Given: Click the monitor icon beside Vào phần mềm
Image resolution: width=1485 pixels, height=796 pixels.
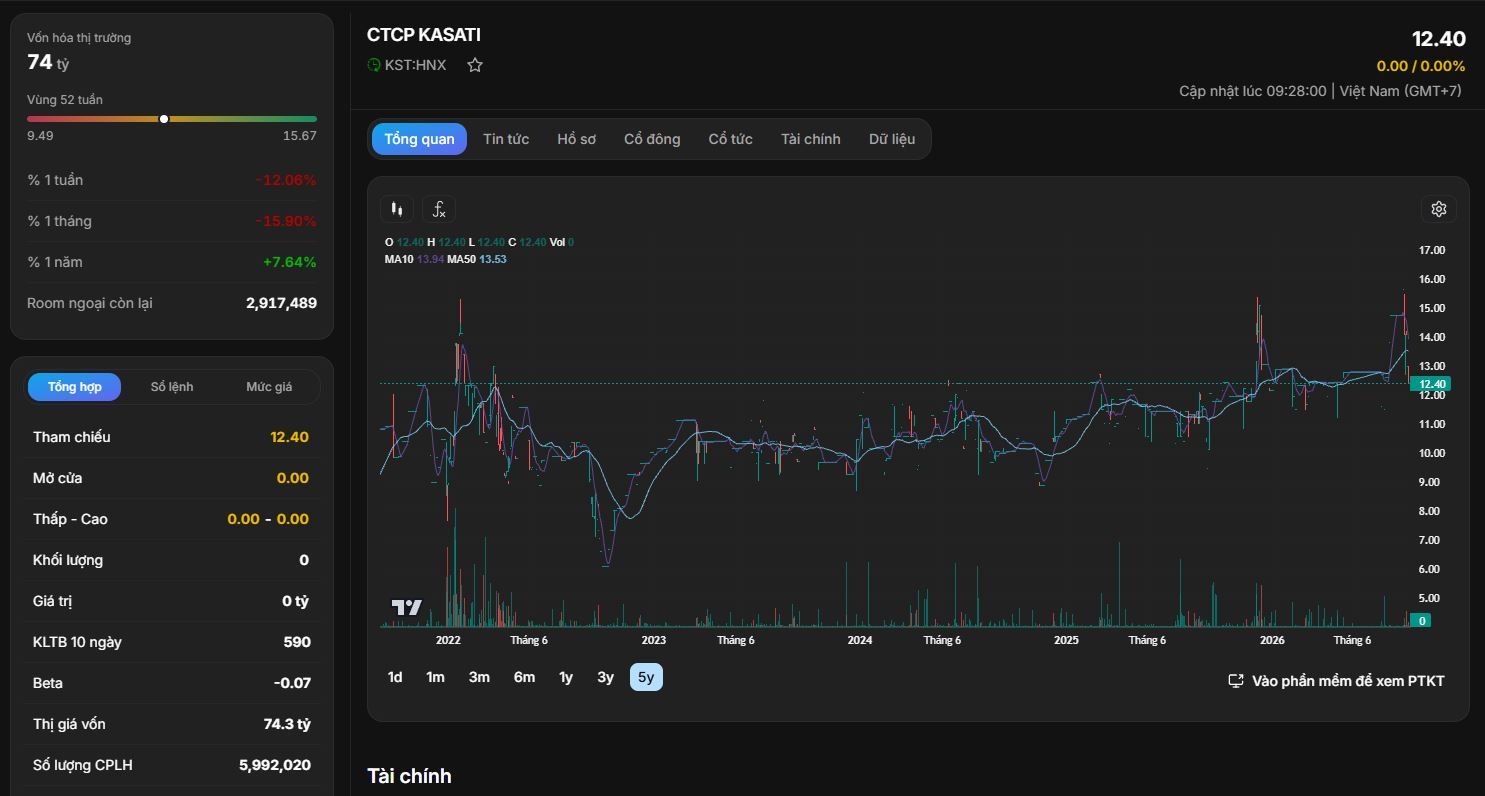Looking at the screenshot, I should [x=1236, y=681].
